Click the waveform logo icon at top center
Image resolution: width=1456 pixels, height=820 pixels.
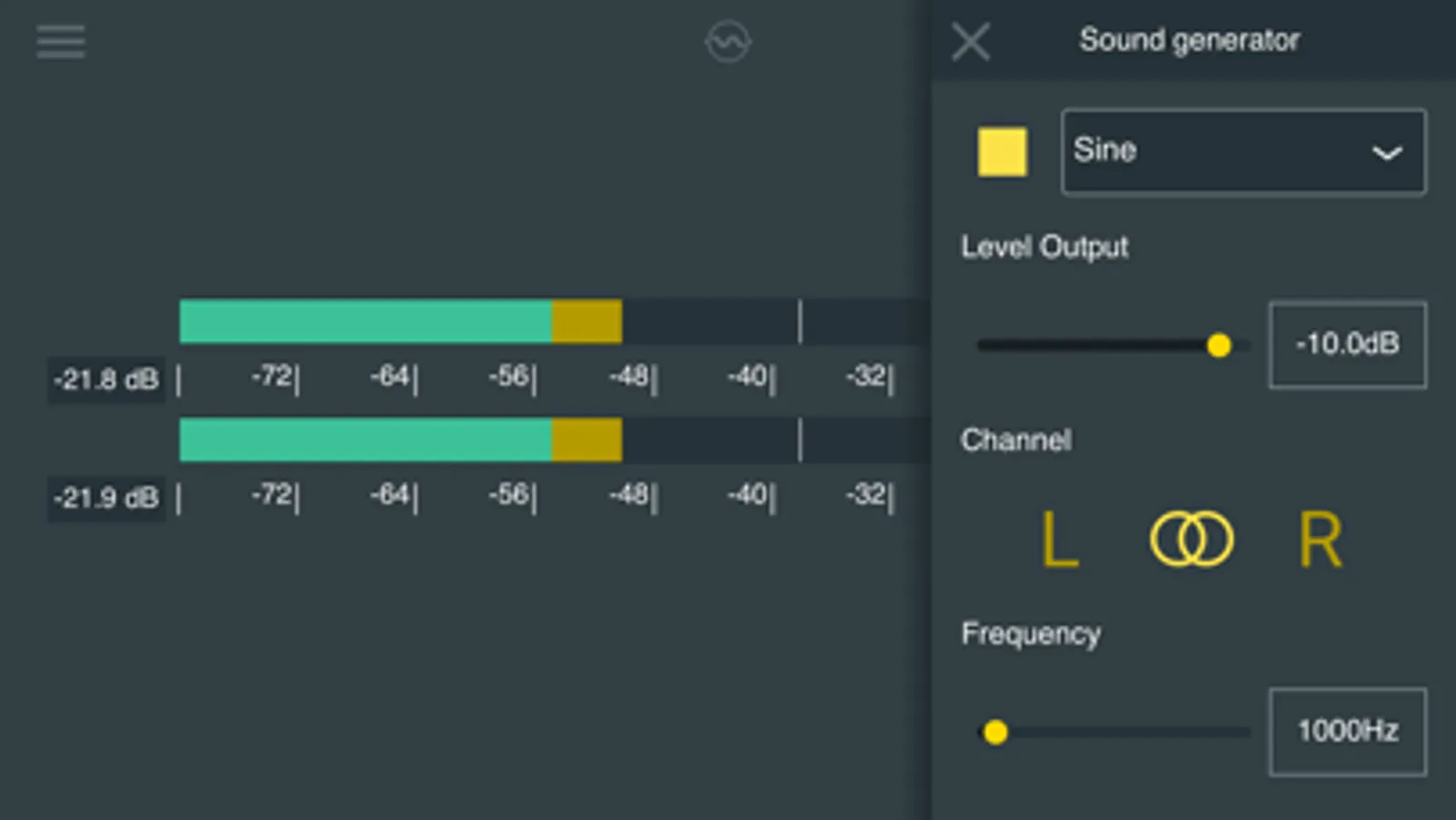tap(728, 42)
